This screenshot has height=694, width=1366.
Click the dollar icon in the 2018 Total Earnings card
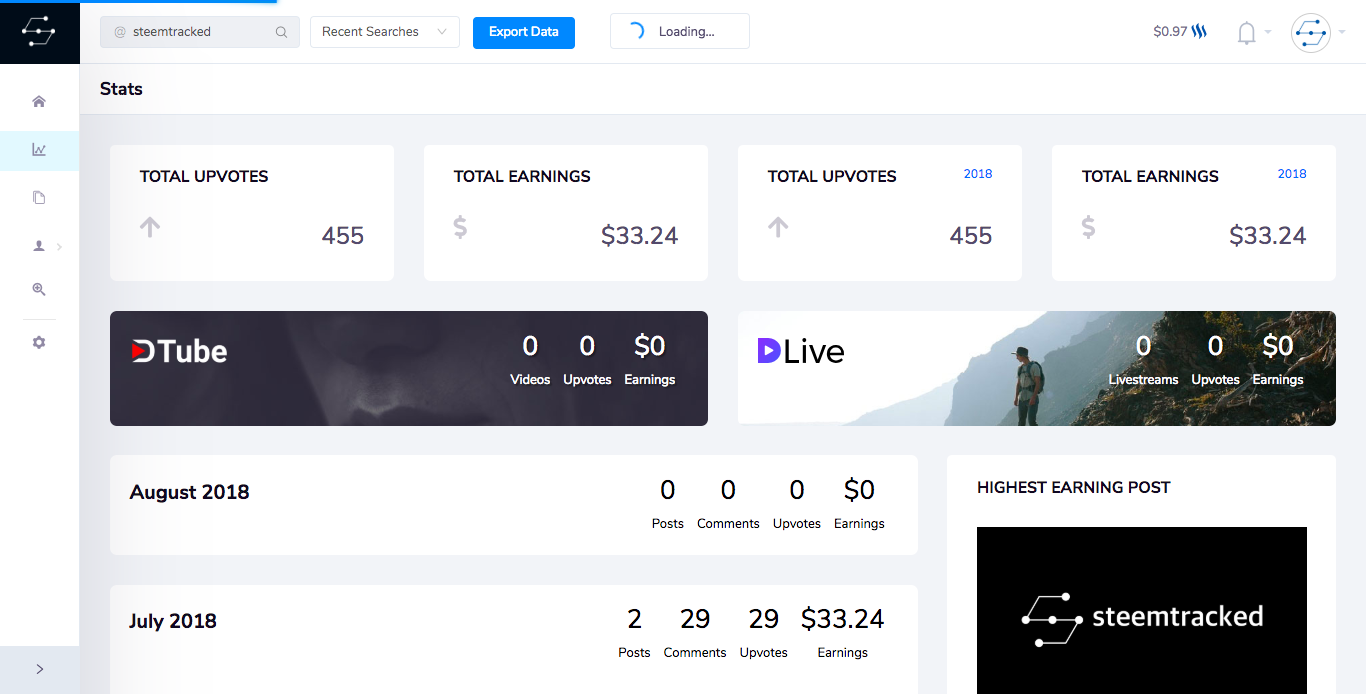[x=1088, y=227]
